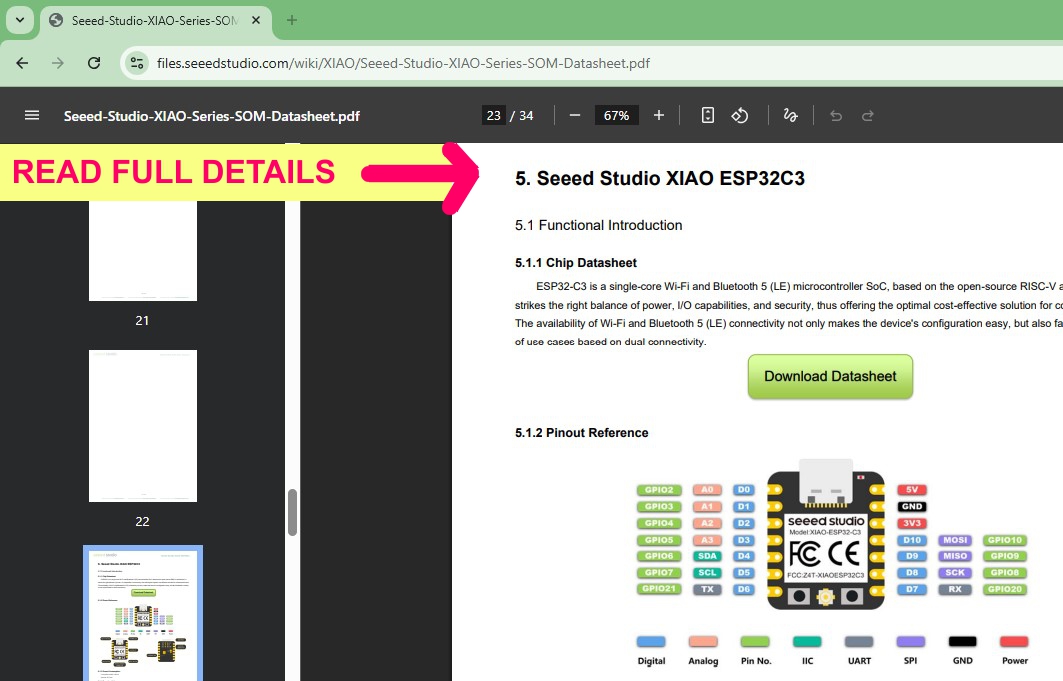The width and height of the screenshot is (1063, 681).
Task: Close the Seeed-Studio-XIAO-Series-SOM browser tab
Action: (256, 20)
